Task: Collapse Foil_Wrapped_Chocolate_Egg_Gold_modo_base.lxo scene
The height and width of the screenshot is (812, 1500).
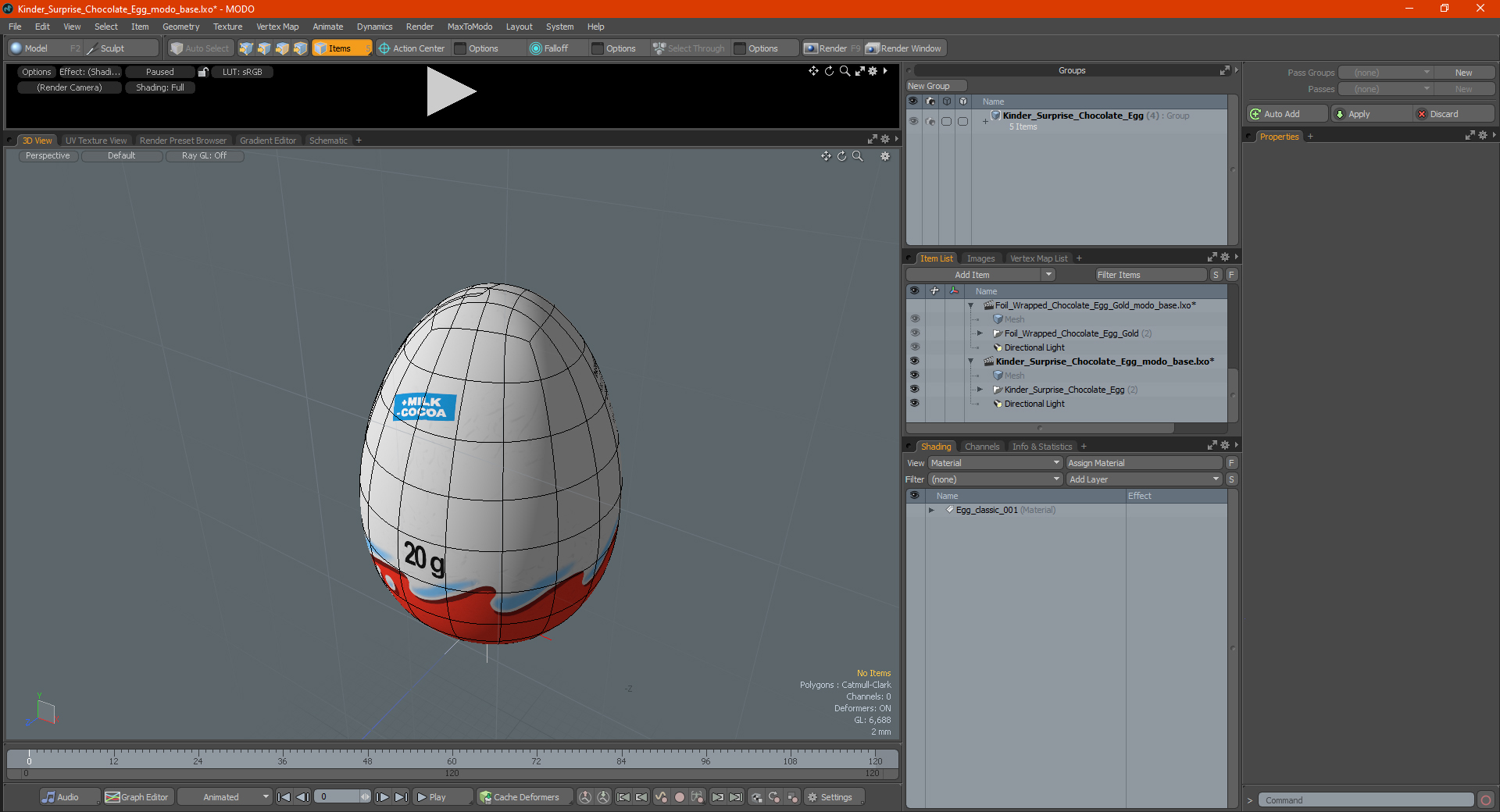Action: (971, 305)
